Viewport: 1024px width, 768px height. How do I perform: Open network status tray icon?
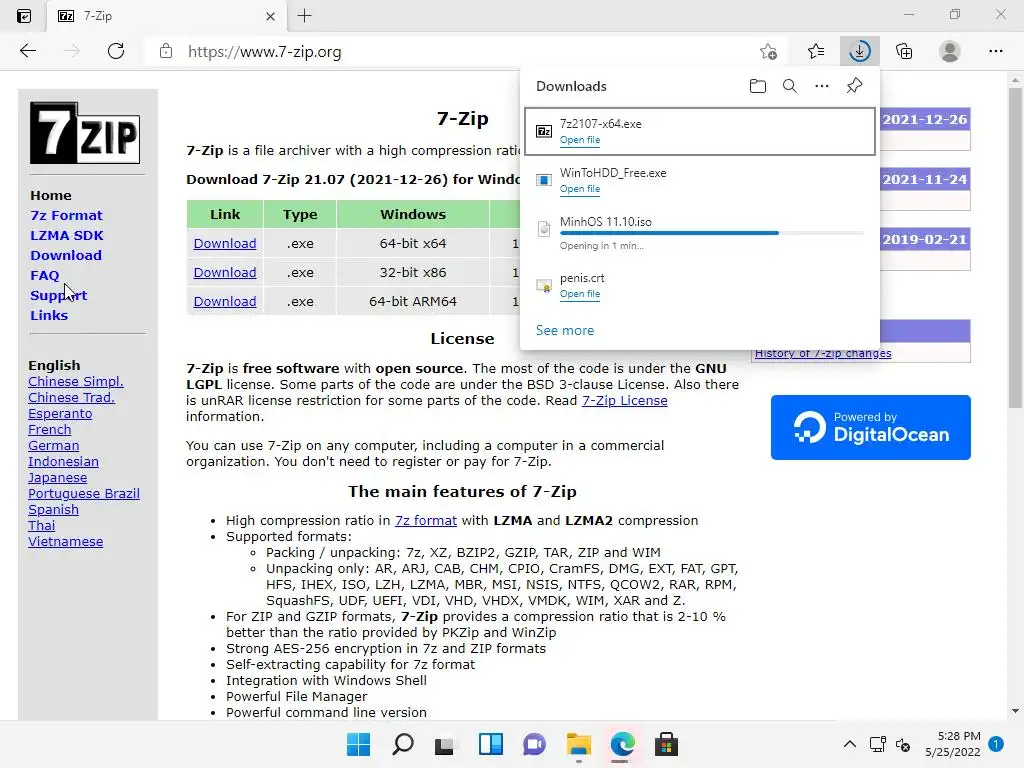877,744
